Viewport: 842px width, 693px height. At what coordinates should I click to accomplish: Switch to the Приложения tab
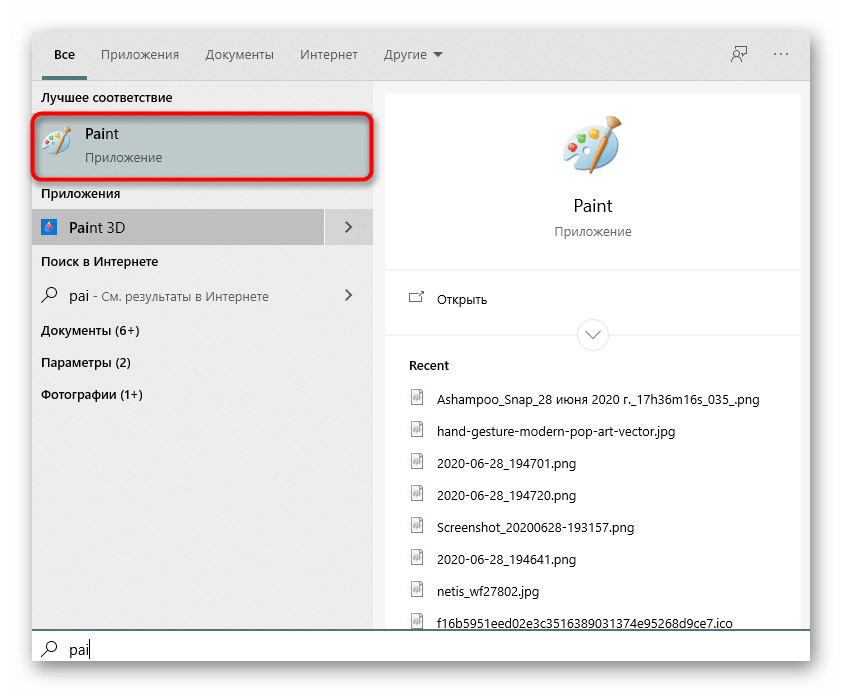(140, 55)
